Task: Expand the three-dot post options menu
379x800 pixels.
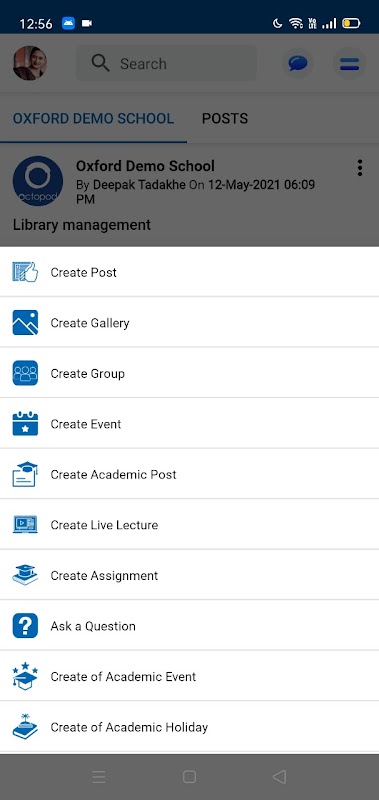Action: point(360,167)
